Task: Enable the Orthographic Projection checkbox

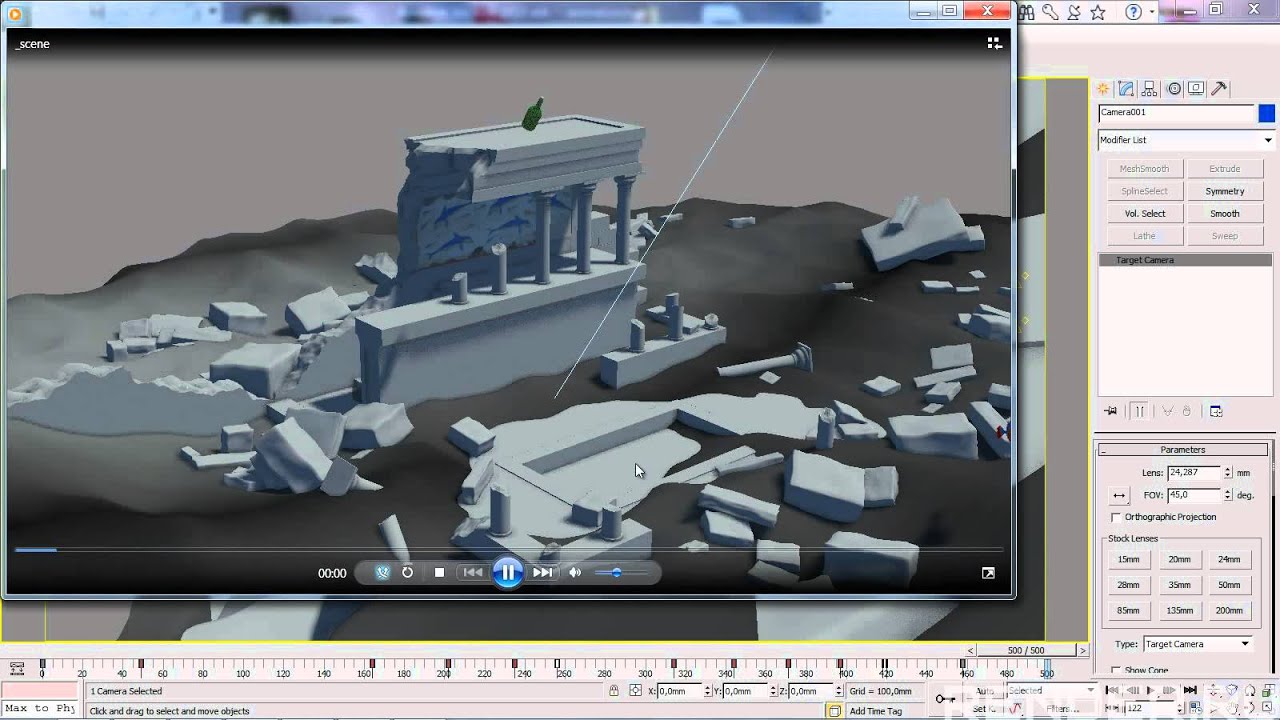Action: pyautogui.click(x=1116, y=517)
